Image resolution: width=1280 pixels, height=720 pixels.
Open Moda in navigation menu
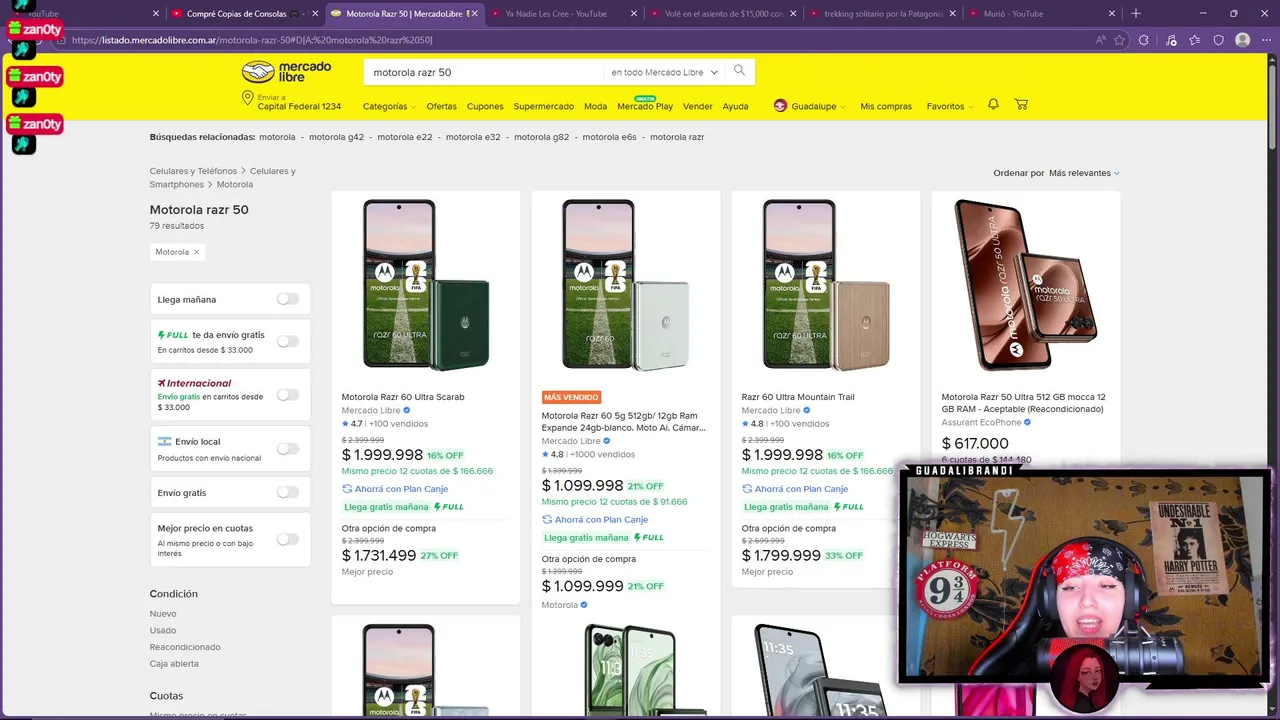point(595,106)
